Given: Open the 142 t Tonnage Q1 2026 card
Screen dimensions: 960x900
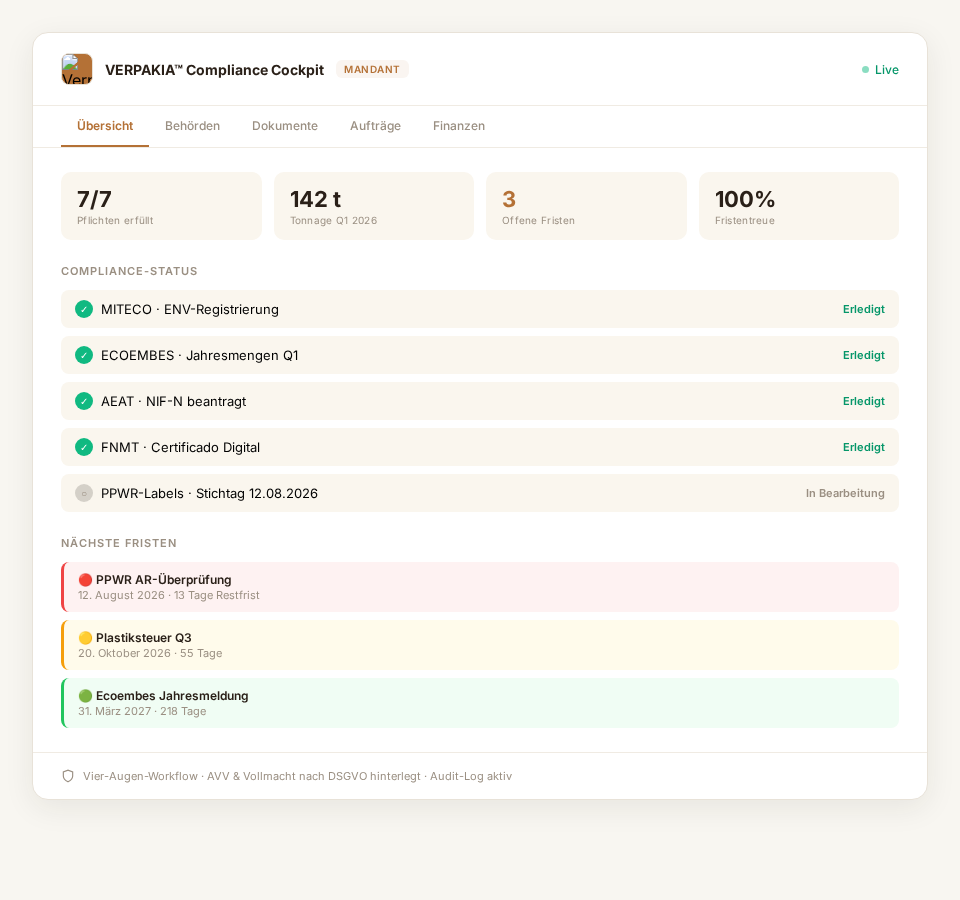Looking at the screenshot, I should (x=374, y=206).
